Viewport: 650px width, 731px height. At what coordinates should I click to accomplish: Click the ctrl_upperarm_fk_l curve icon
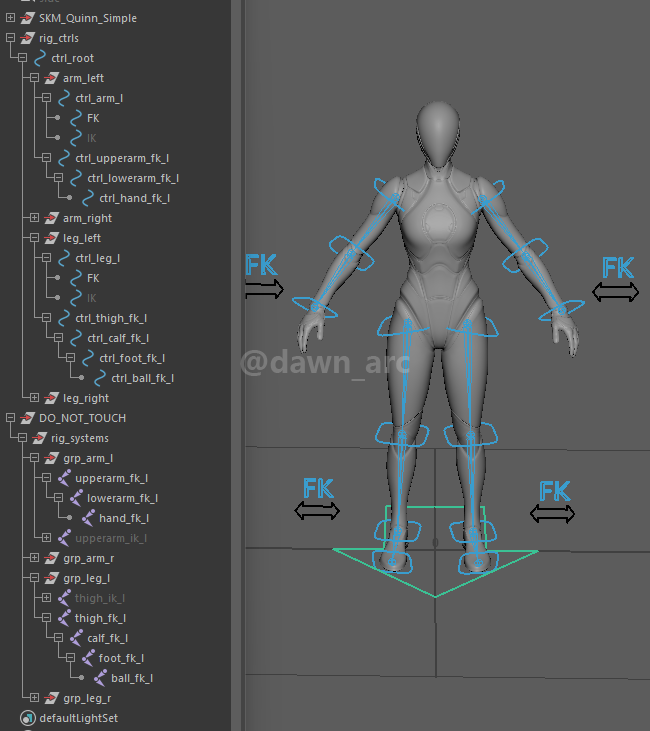[x=64, y=159]
